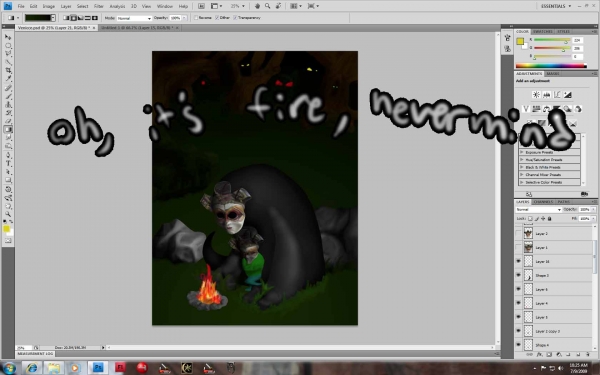Show hidden Layer 2 visibility box
600x375 pixels.
point(518,233)
